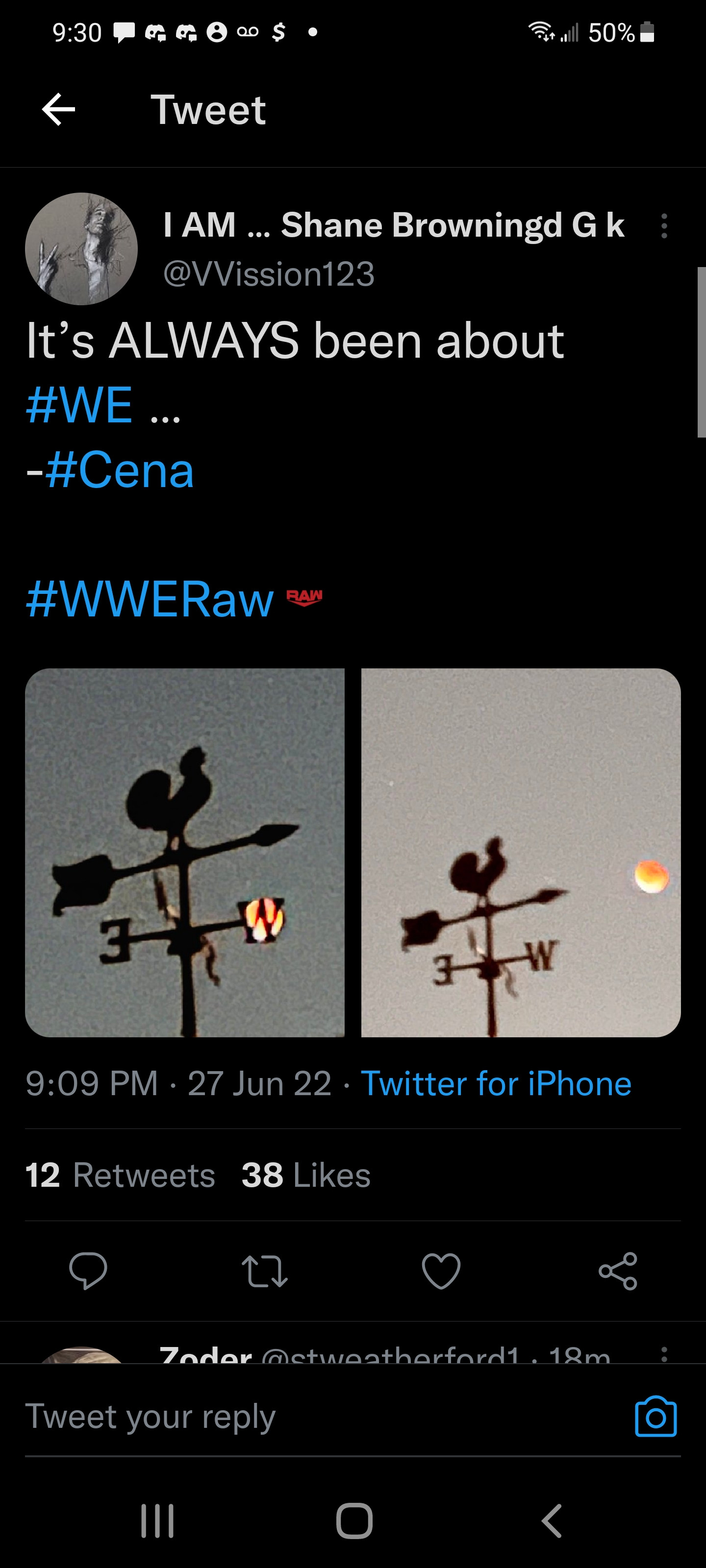The height and width of the screenshot is (1568, 706).
Task: Open the left weather vane photo
Action: pyautogui.click(x=184, y=852)
